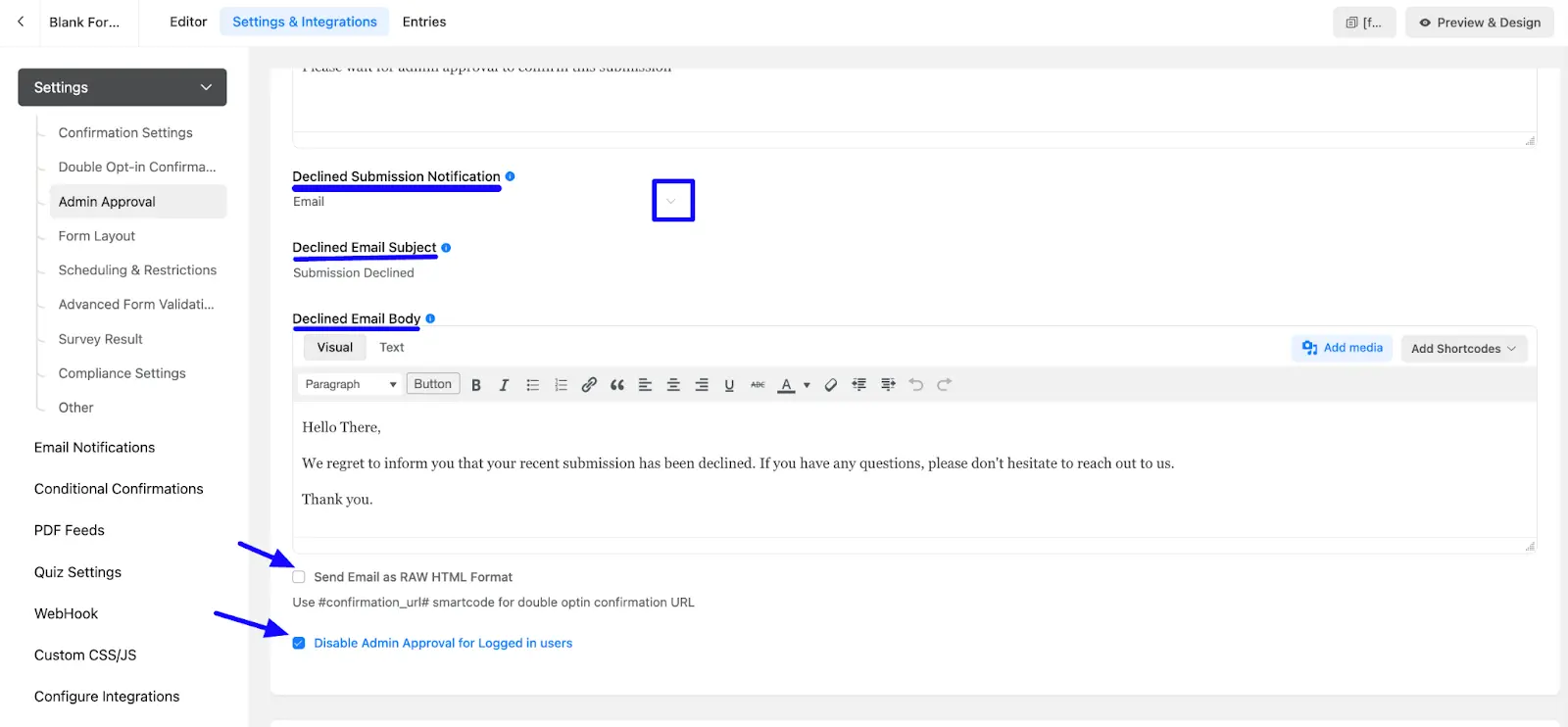Apply strikethrough formatting

coord(758,385)
